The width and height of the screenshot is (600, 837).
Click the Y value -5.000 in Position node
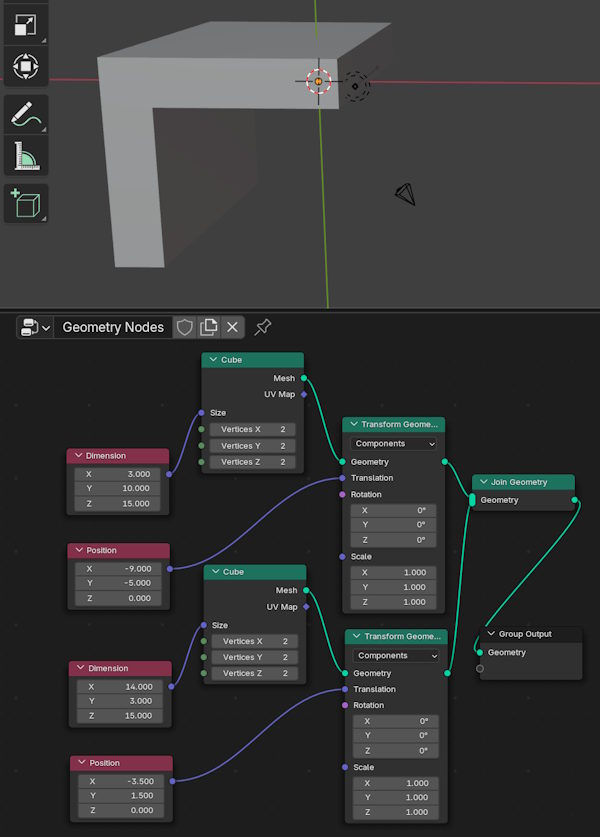(117, 583)
